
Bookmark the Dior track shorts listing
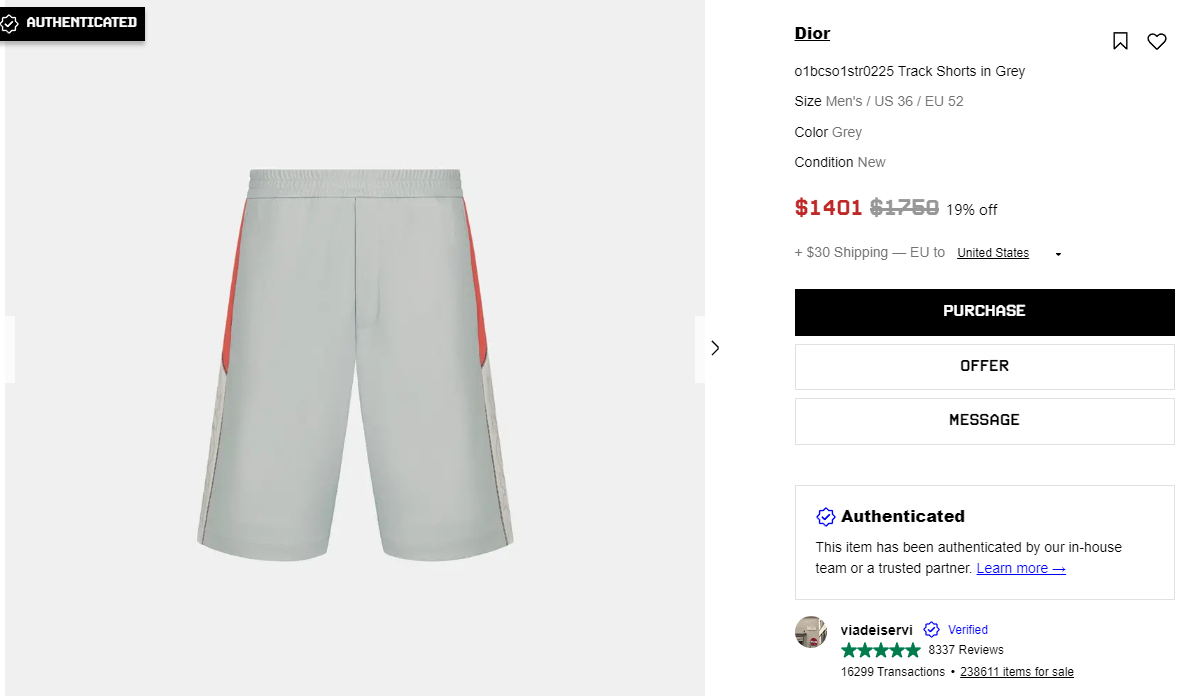(x=1120, y=41)
